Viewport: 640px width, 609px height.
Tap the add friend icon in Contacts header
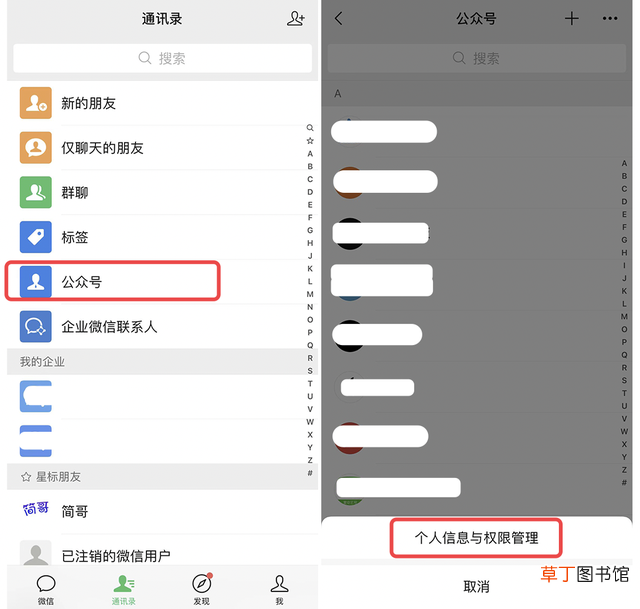(296, 19)
